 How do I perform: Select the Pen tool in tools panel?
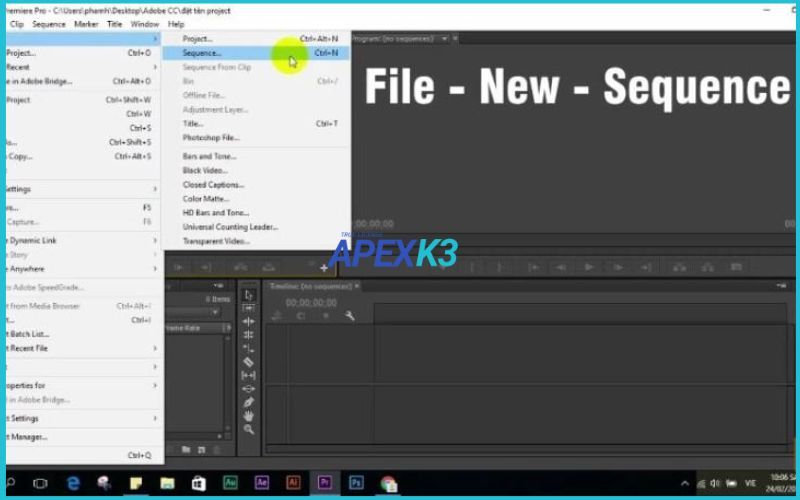tap(249, 402)
